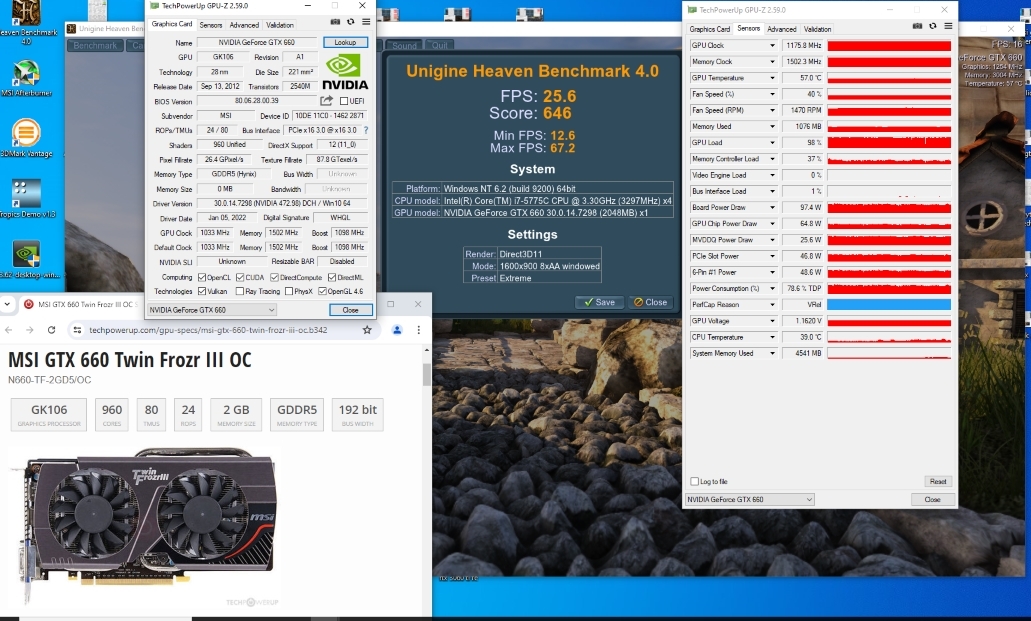Click refresh icon in Graphics Card GPU-Z window
The height and width of the screenshot is (621, 1031).
[x=350, y=22]
